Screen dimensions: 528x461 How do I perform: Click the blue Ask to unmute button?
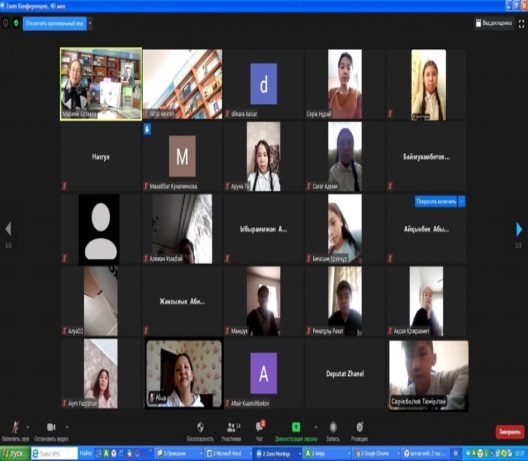point(436,202)
